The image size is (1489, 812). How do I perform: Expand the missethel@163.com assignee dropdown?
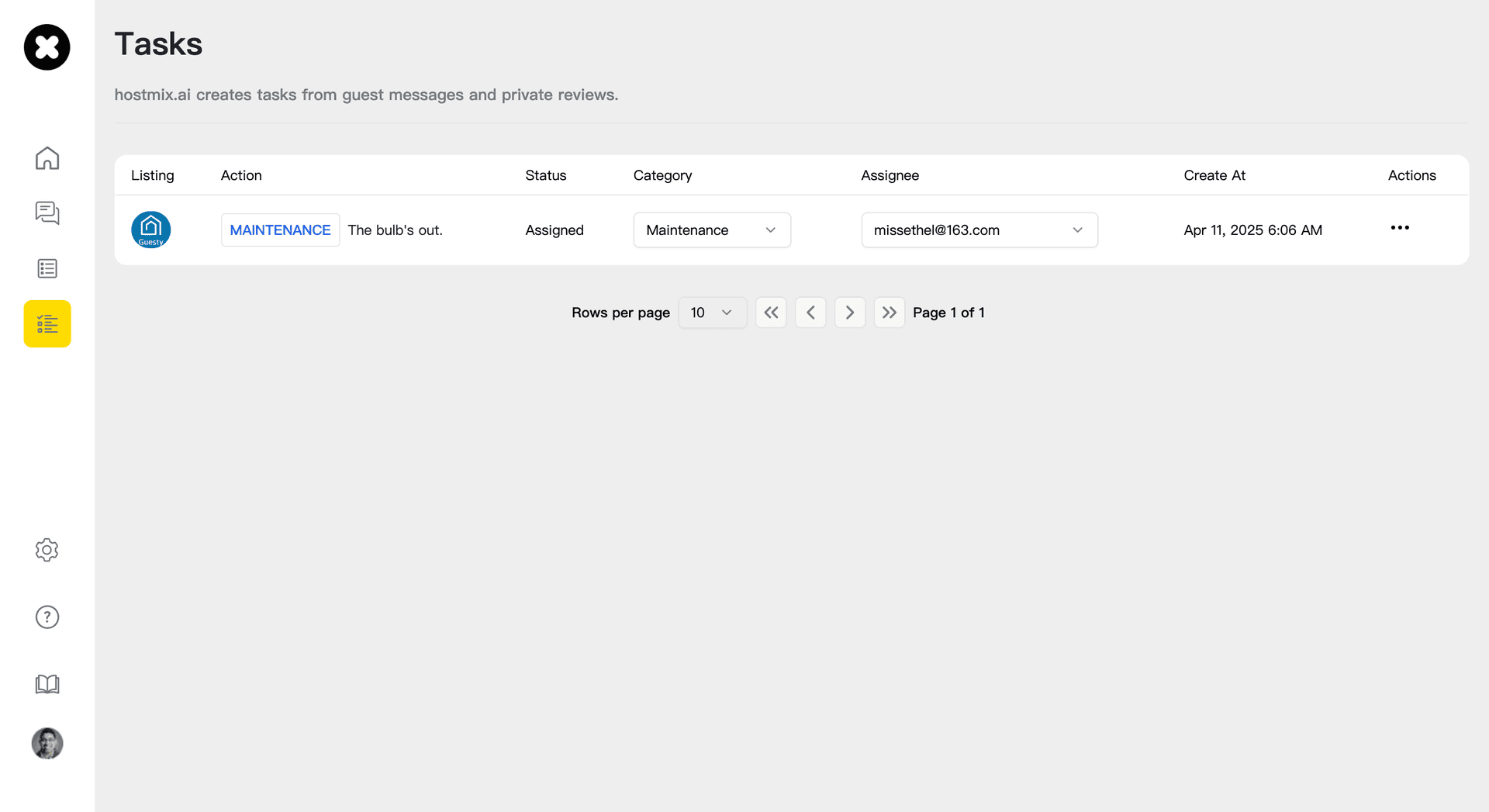coord(979,230)
